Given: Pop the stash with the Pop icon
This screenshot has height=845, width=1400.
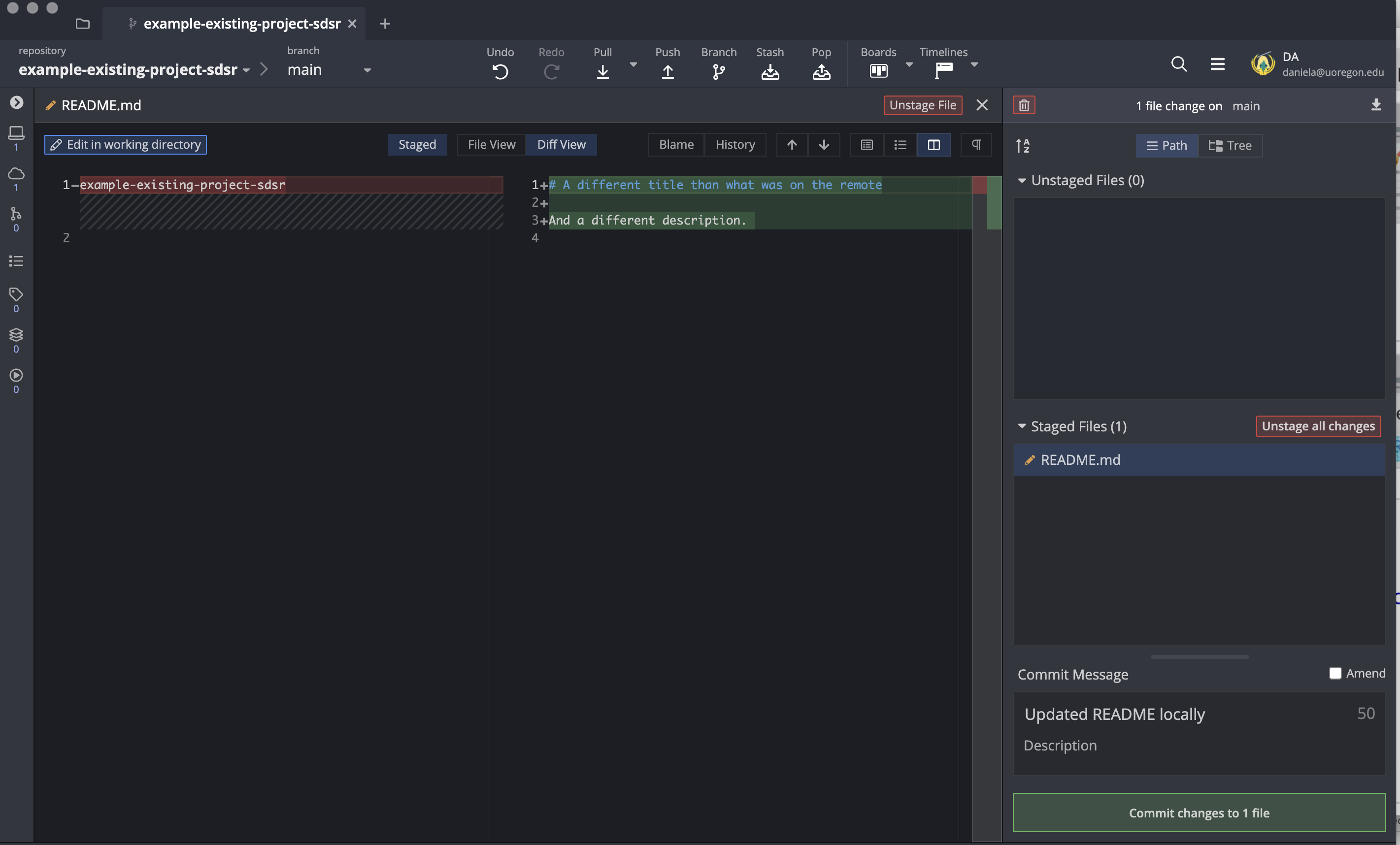Looking at the screenshot, I should click(x=821, y=71).
